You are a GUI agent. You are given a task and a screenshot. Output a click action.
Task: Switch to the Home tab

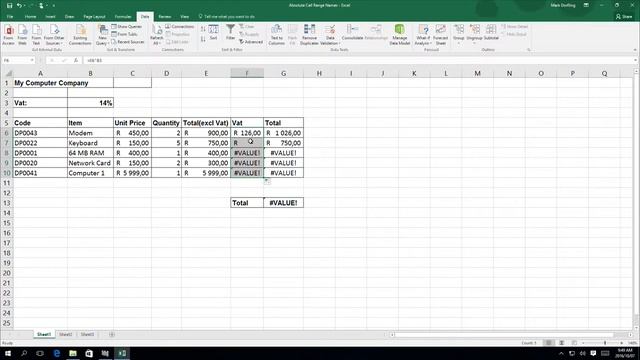point(30,17)
